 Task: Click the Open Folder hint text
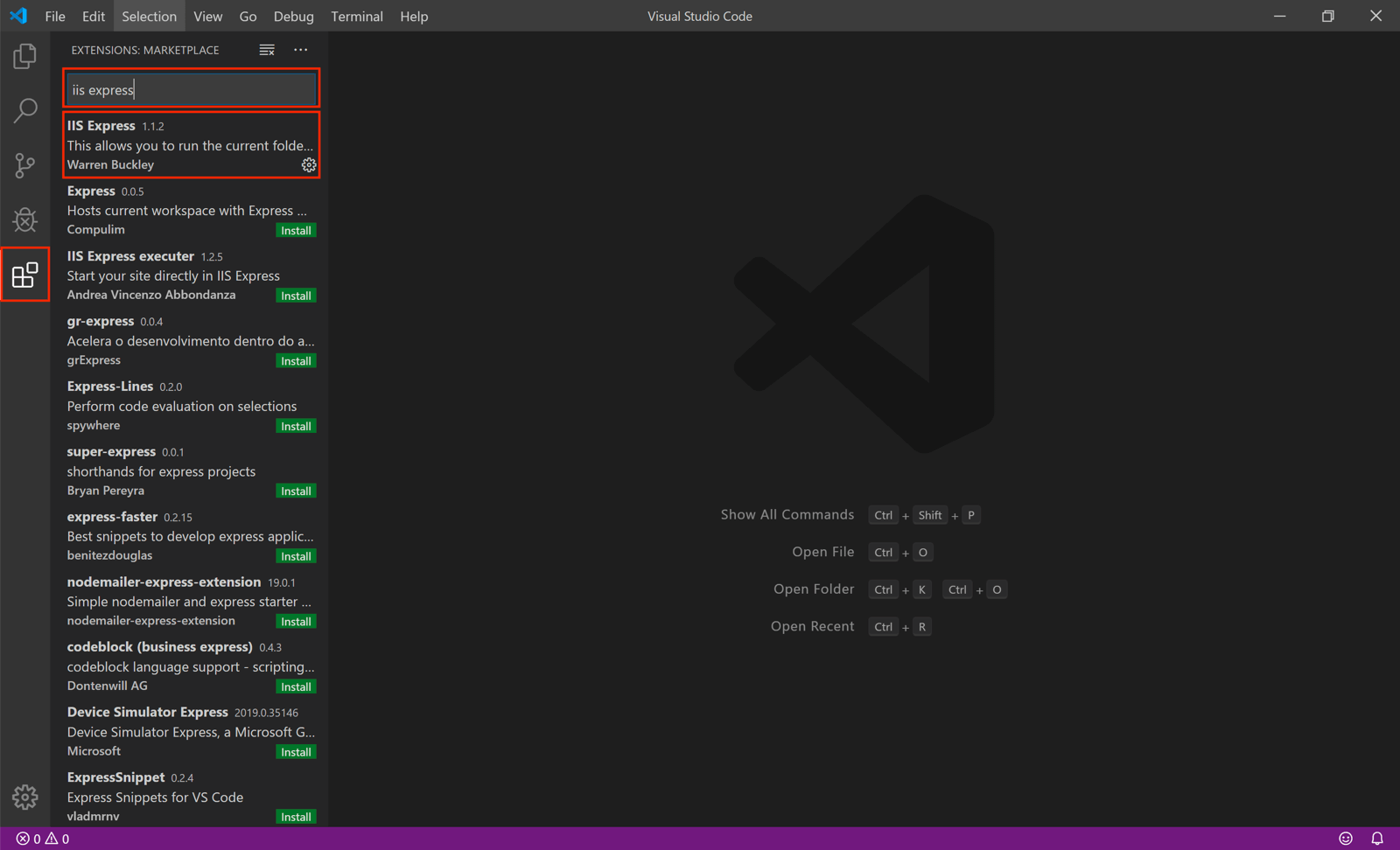coord(814,589)
